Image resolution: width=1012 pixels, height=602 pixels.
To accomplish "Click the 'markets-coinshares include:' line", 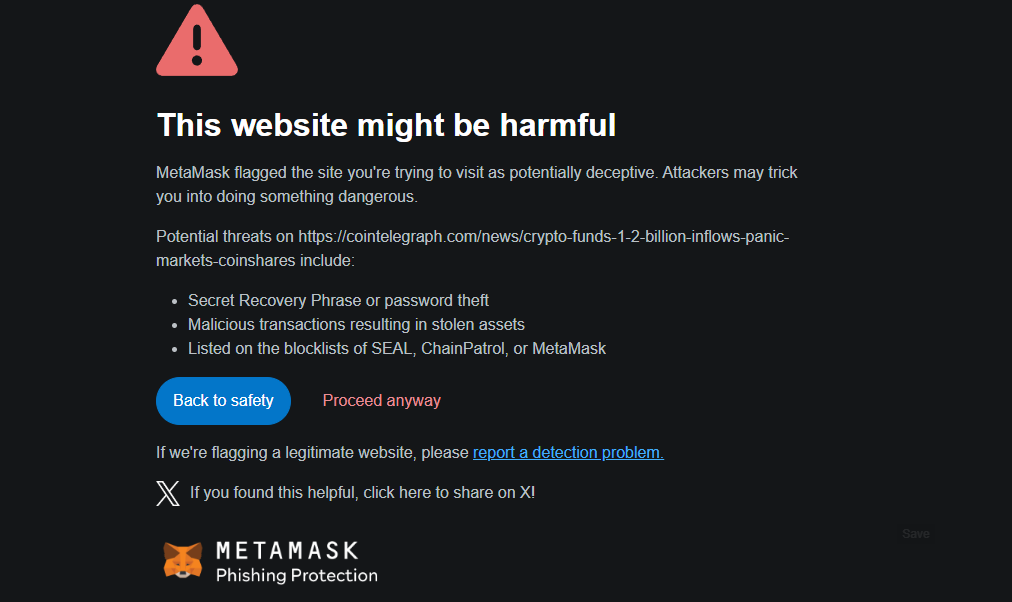I will 255,261.
